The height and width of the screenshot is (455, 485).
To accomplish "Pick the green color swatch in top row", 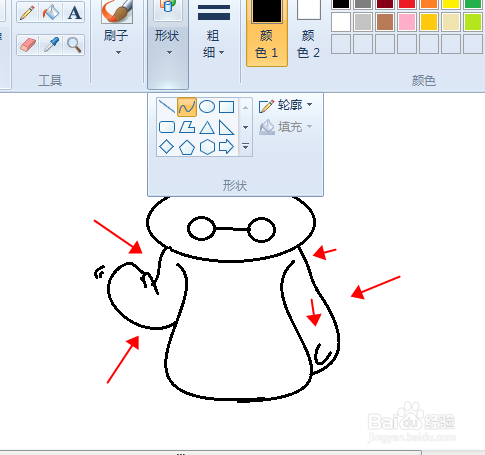I will coord(473,3).
